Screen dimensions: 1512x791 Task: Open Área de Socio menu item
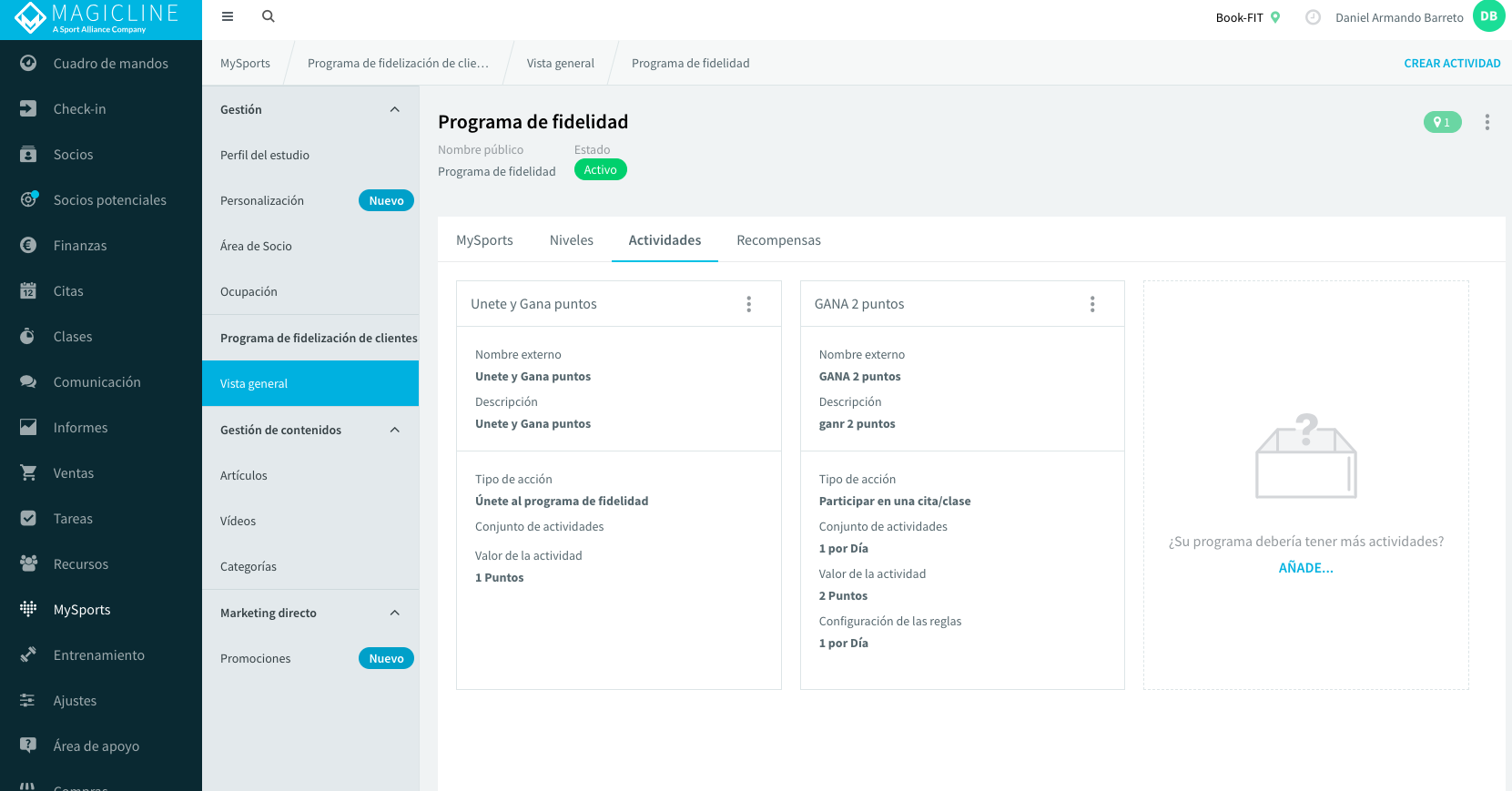(310, 246)
